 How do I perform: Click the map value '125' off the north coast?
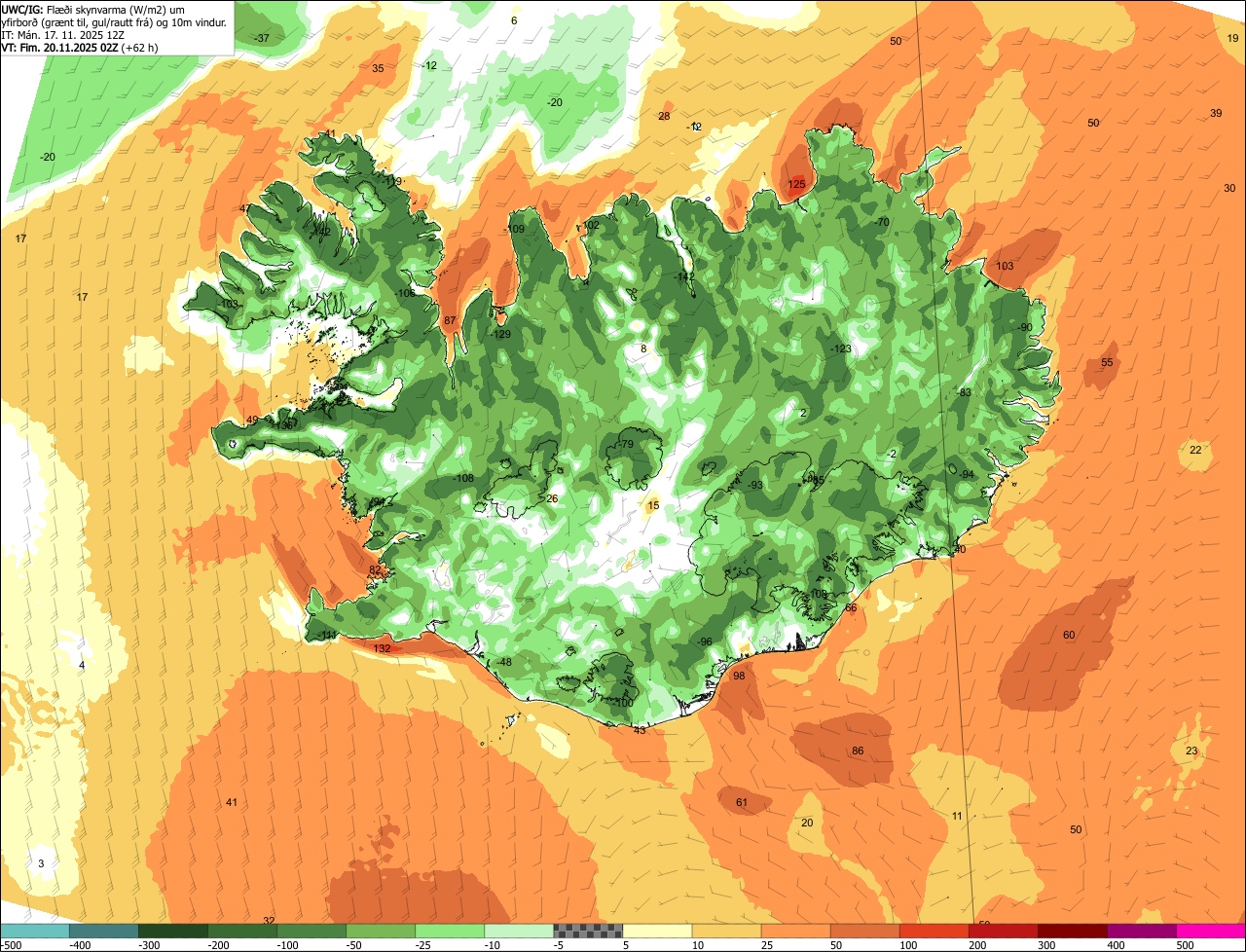coord(796,184)
